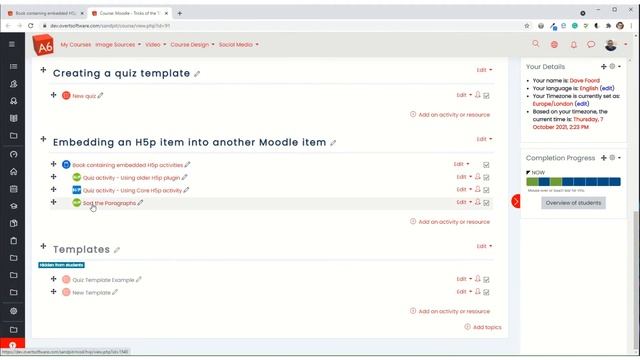Toggle completion checkbox for Quiz activity Core H5p
The height and width of the screenshot is (360, 640).
[x=486, y=190]
